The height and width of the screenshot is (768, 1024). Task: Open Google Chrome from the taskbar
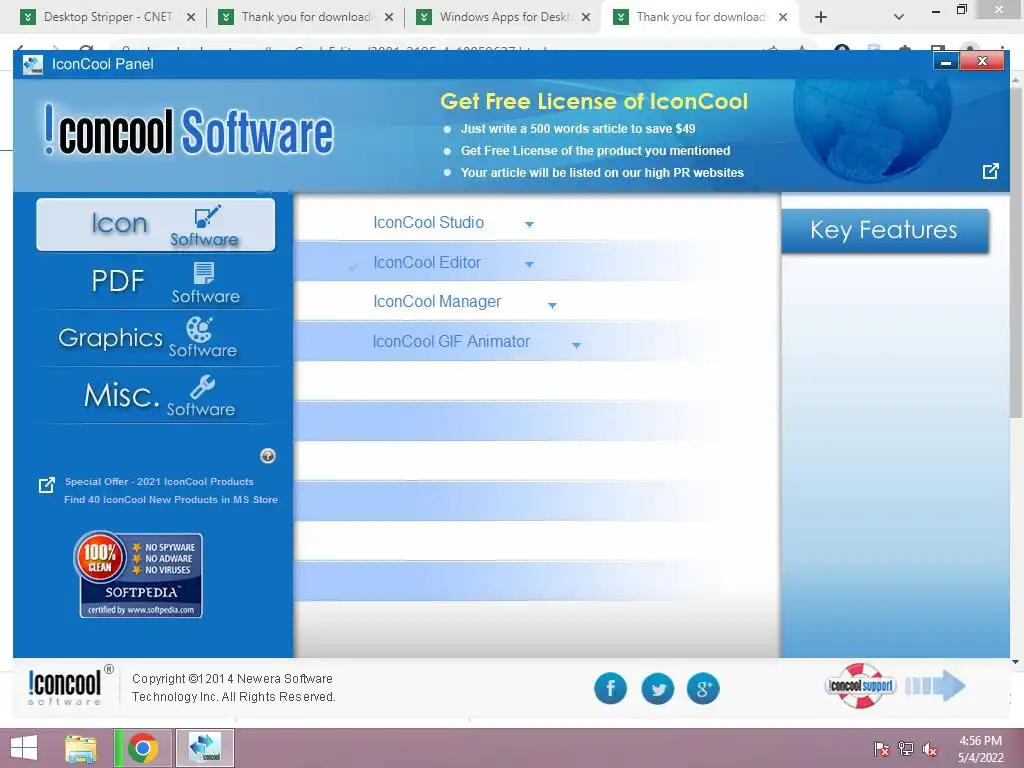143,748
